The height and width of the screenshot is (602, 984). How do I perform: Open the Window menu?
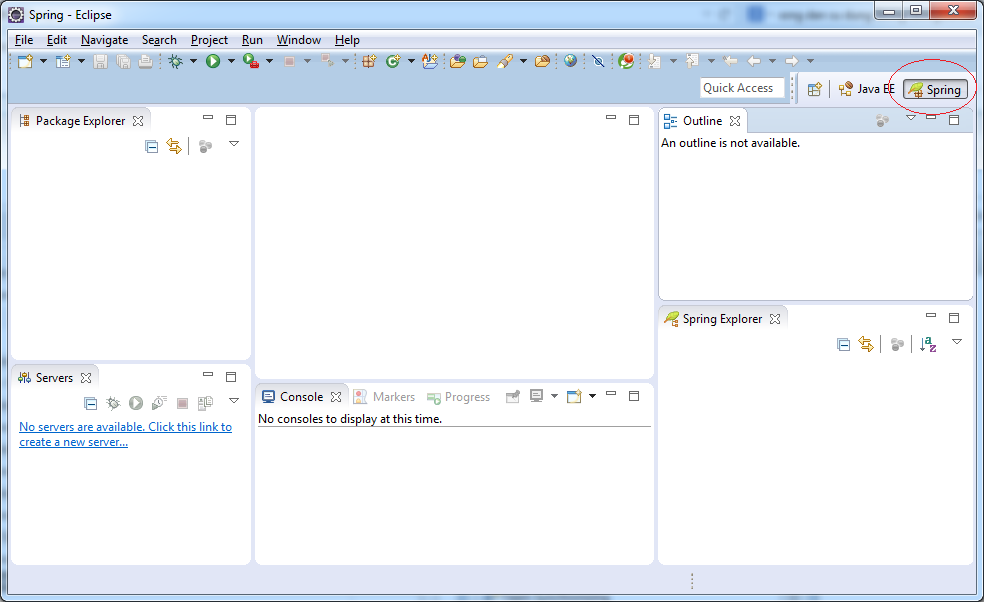[x=298, y=40]
